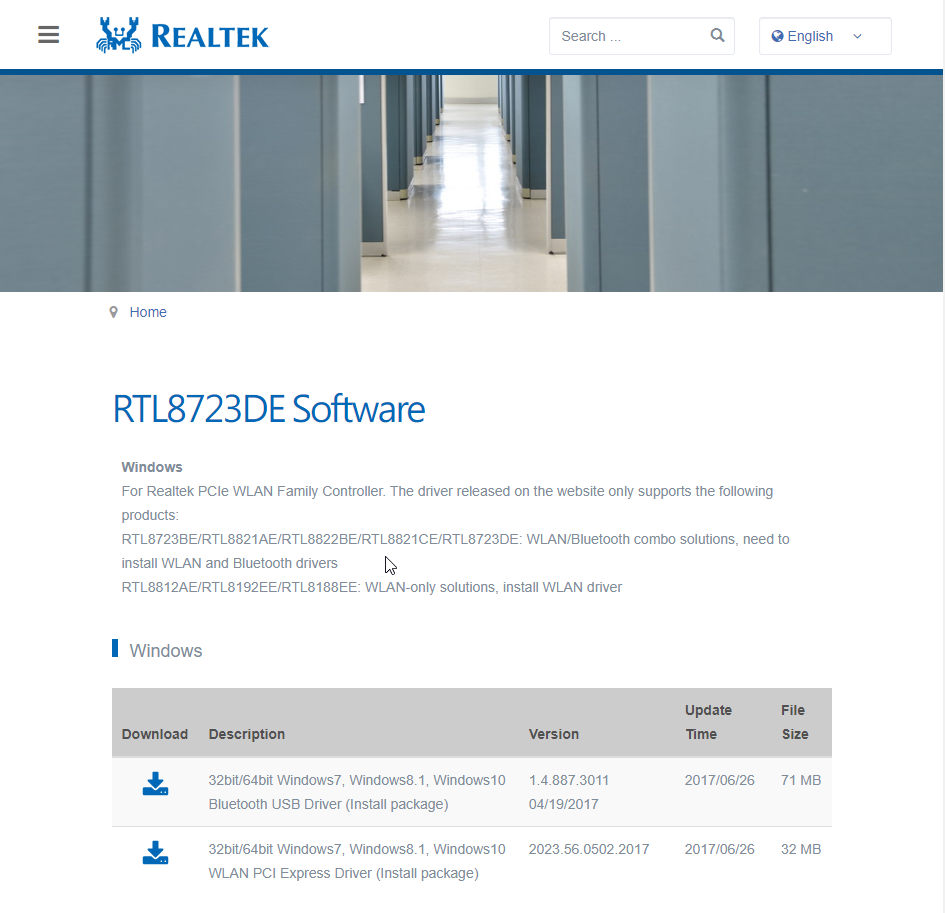Open the Home breadcrumb link

[147, 311]
